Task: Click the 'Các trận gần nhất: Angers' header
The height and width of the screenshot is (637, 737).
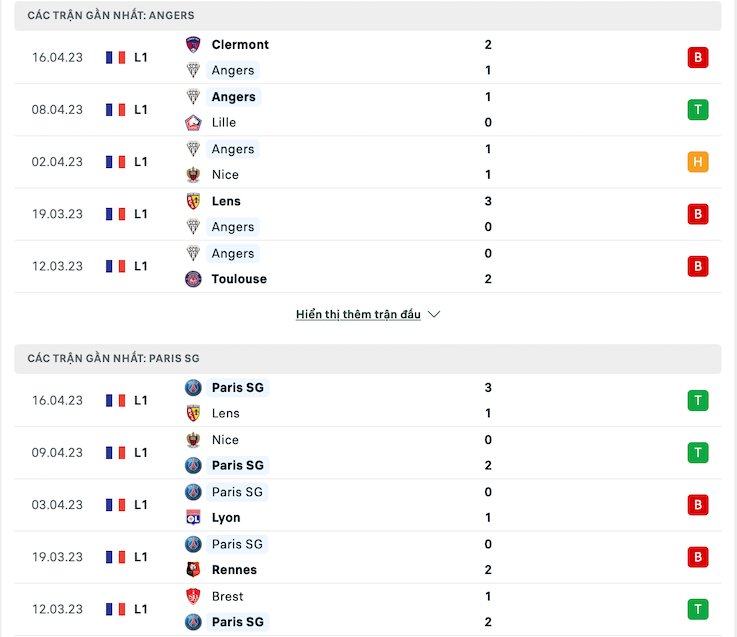Action: [368, 16]
